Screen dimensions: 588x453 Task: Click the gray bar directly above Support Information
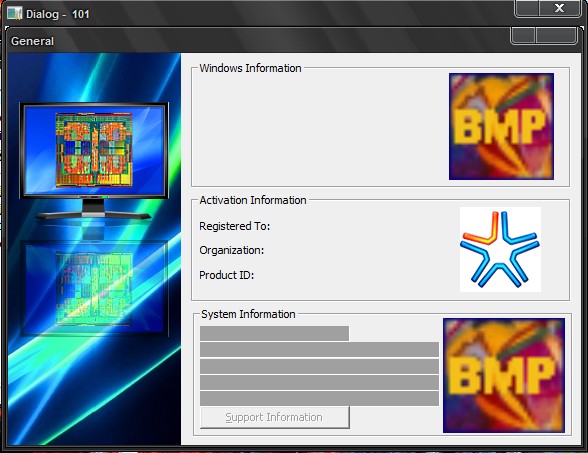click(x=319, y=398)
